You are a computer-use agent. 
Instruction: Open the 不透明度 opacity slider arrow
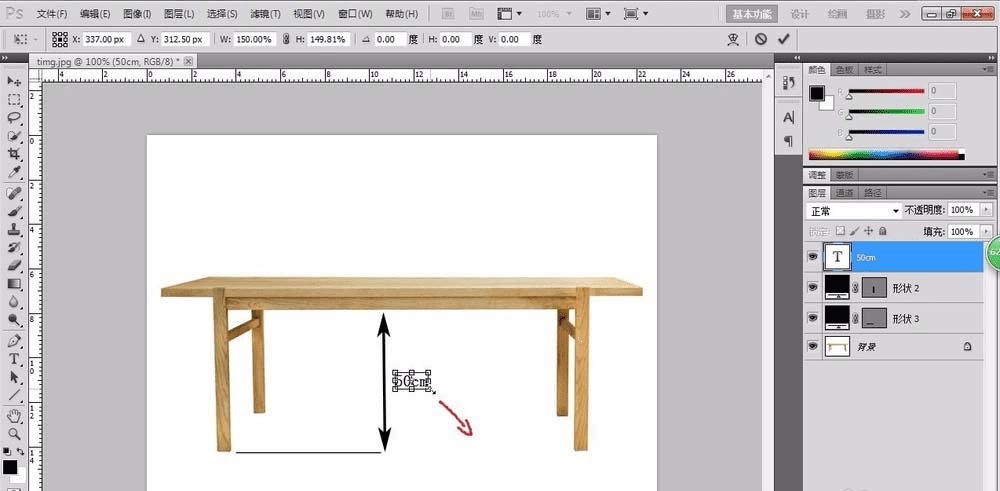(987, 210)
